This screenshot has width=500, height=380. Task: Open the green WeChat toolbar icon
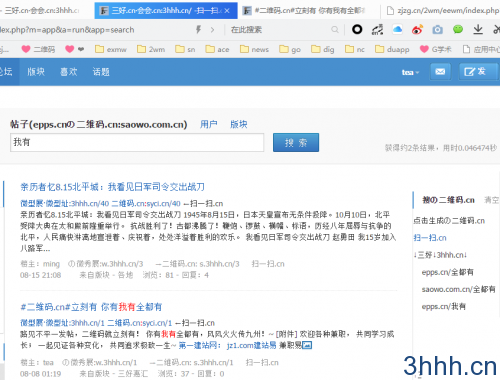click(458, 29)
